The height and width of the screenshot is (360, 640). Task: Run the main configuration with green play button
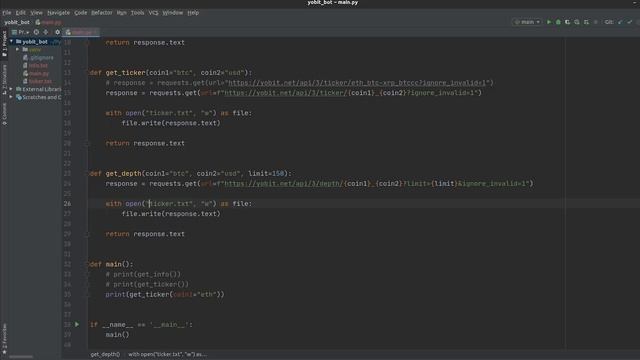point(549,22)
